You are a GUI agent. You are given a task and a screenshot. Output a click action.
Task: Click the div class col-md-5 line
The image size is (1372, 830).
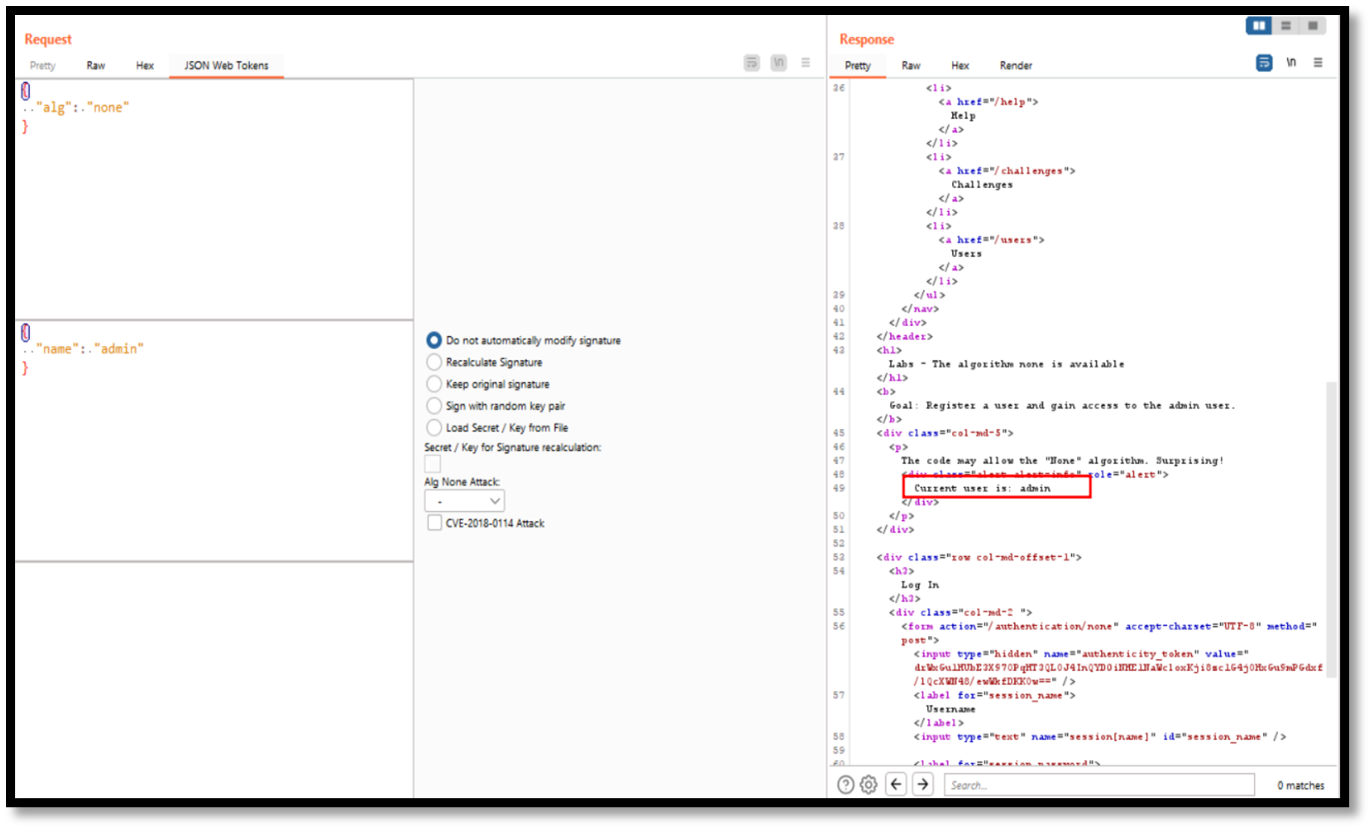tap(946, 433)
